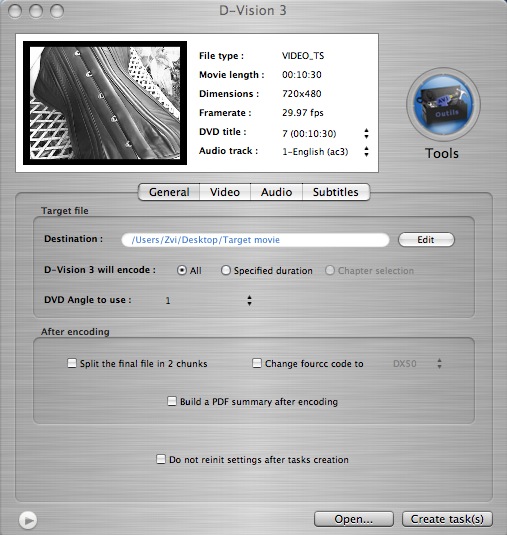Open the Audio tab
Image resolution: width=507 pixels, height=535 pixels.
coord(276,192)
